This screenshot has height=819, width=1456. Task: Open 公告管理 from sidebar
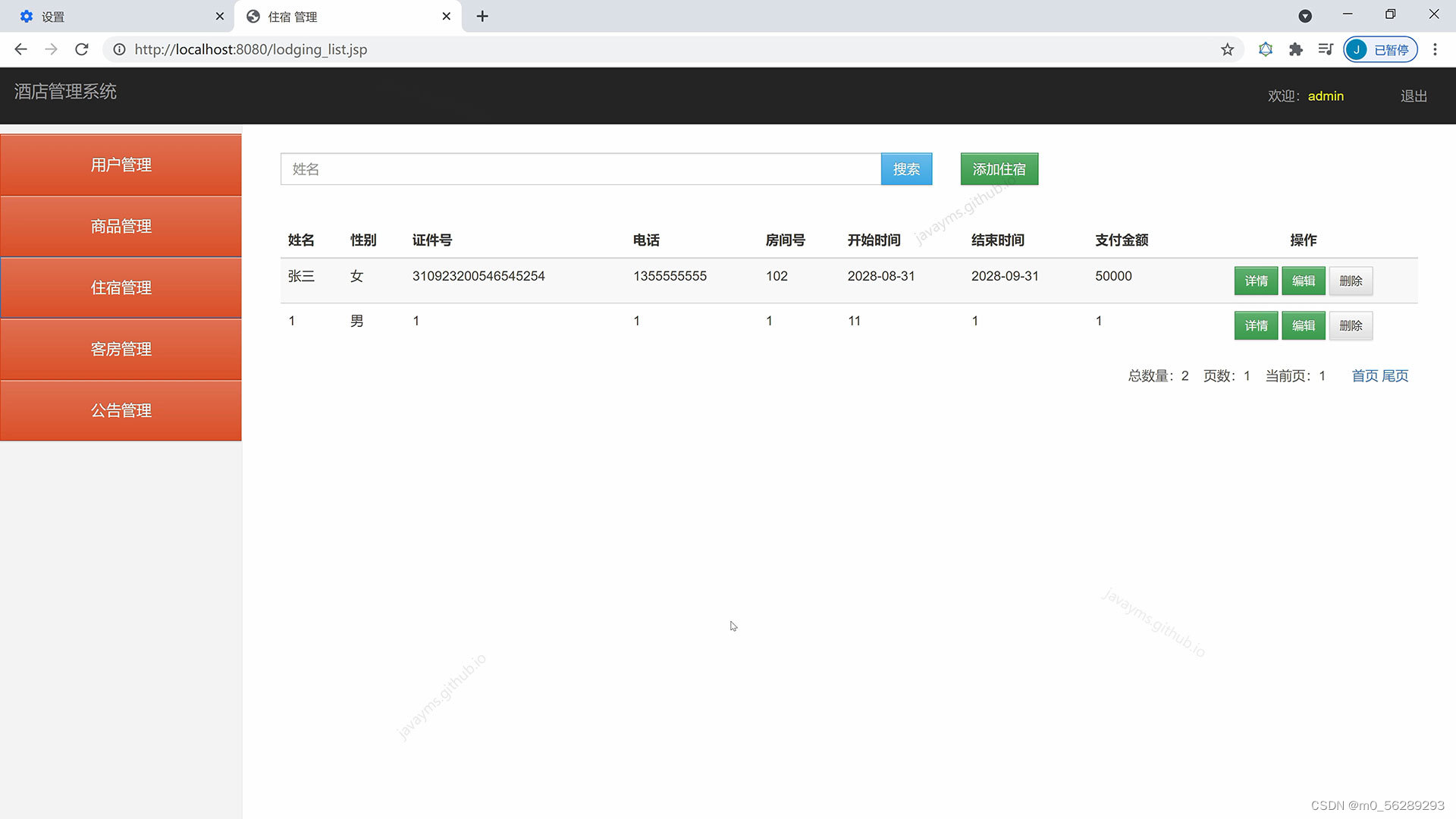click(x=121, y=410)
